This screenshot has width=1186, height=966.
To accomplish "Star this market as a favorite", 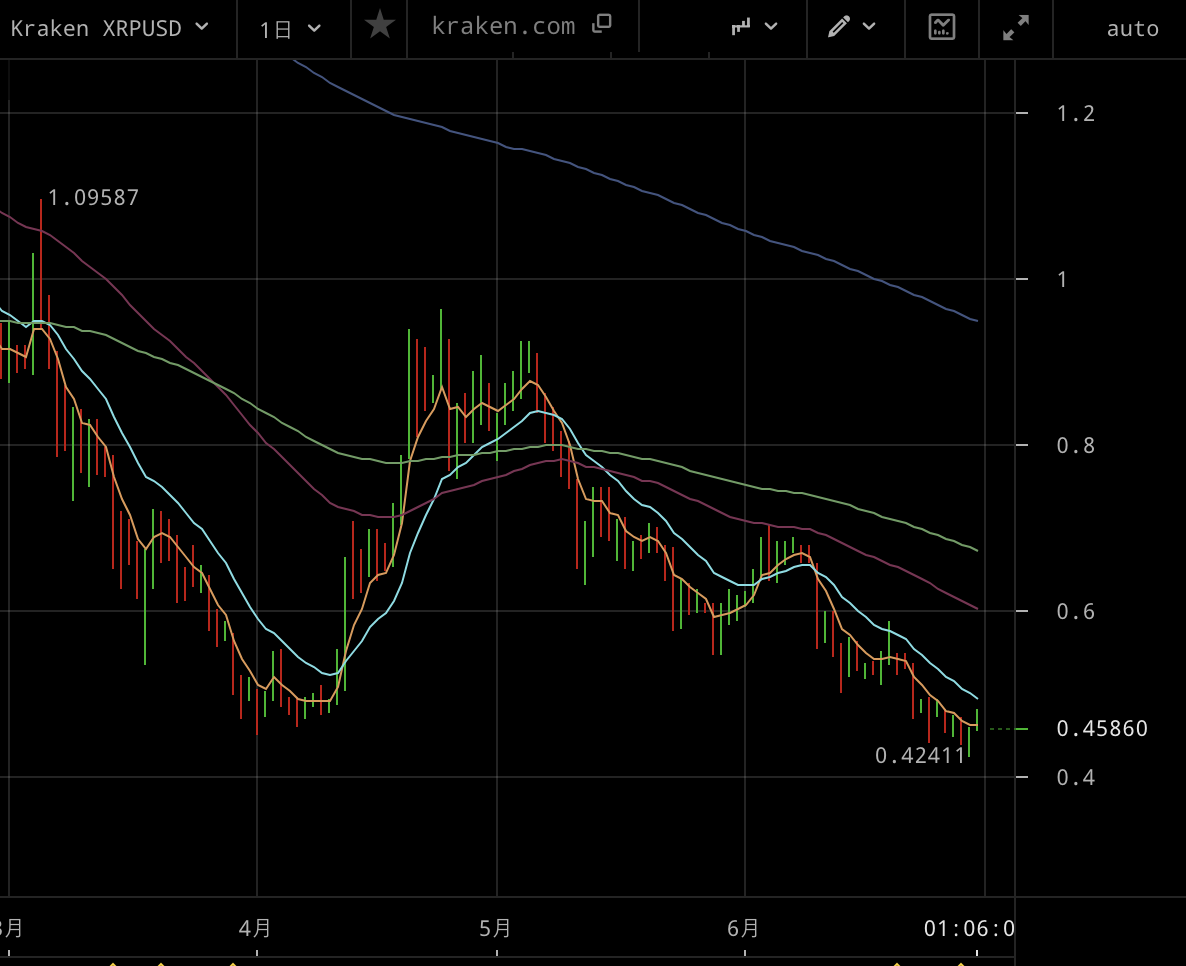I will click(380, 26).
